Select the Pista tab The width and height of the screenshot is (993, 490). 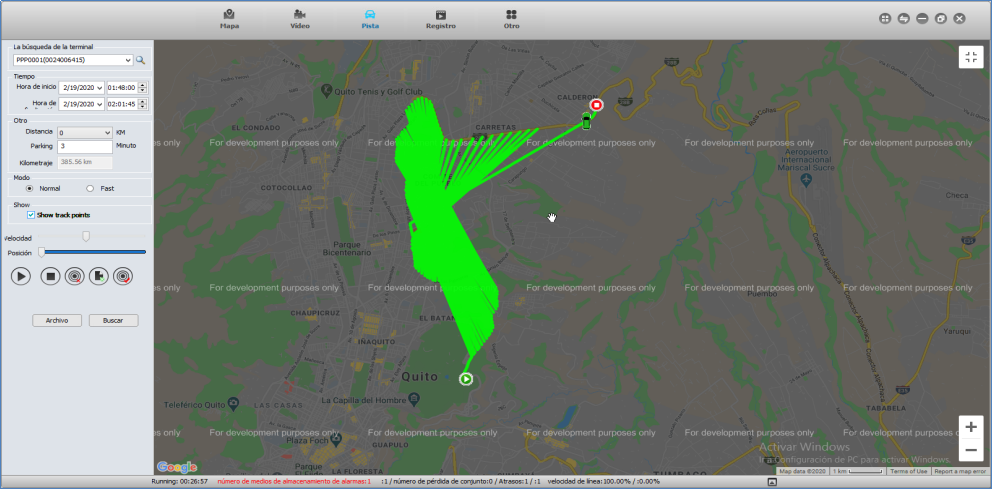pos(370,19)
